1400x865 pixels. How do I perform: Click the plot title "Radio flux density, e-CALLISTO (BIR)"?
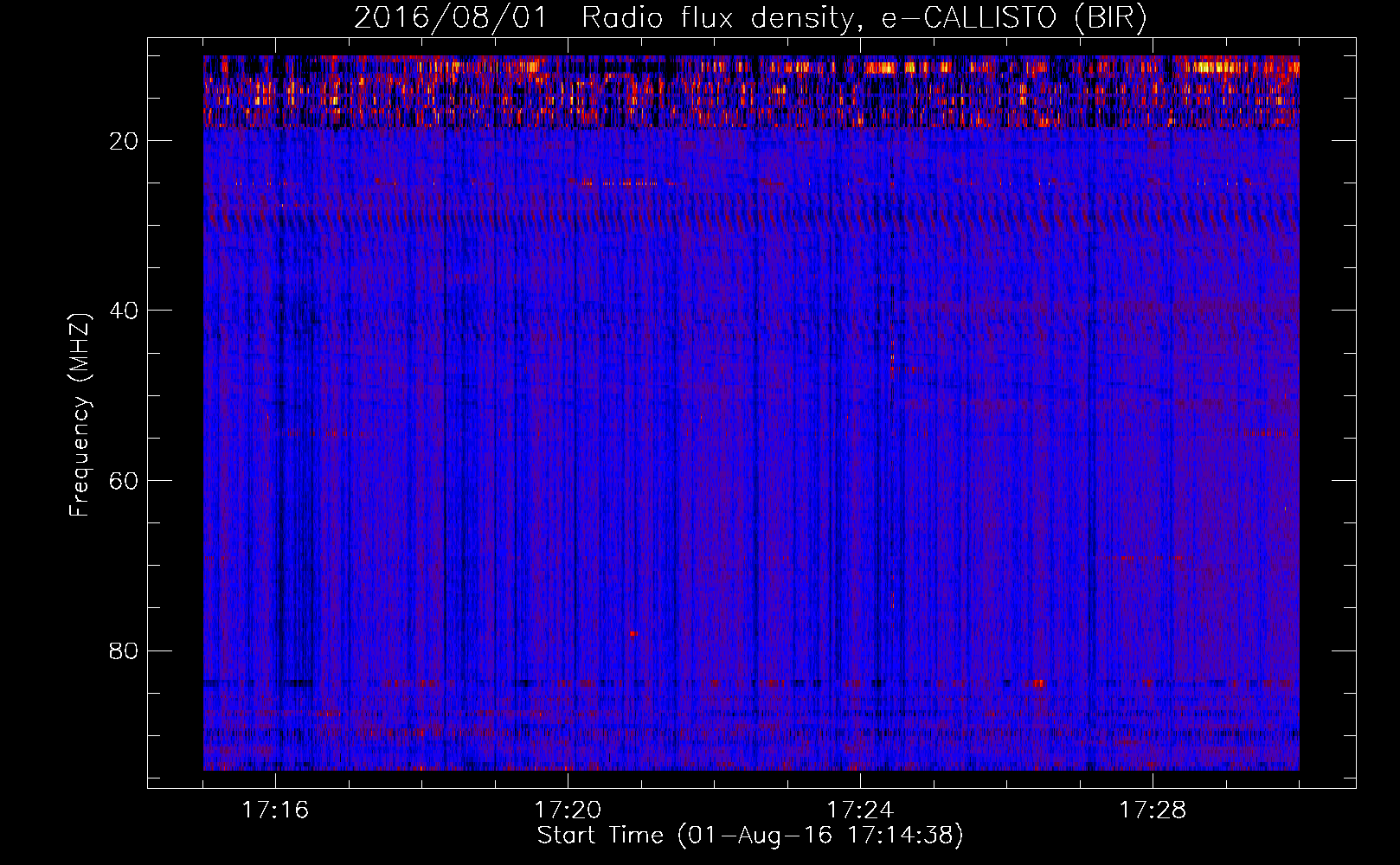pos(864,18)
